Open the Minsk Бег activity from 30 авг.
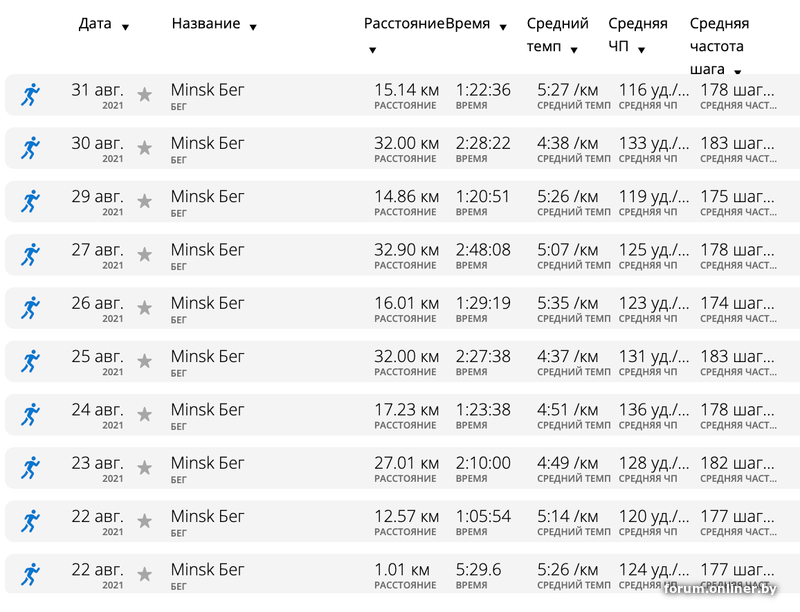800x612 pixels. (x=208, y=143)
